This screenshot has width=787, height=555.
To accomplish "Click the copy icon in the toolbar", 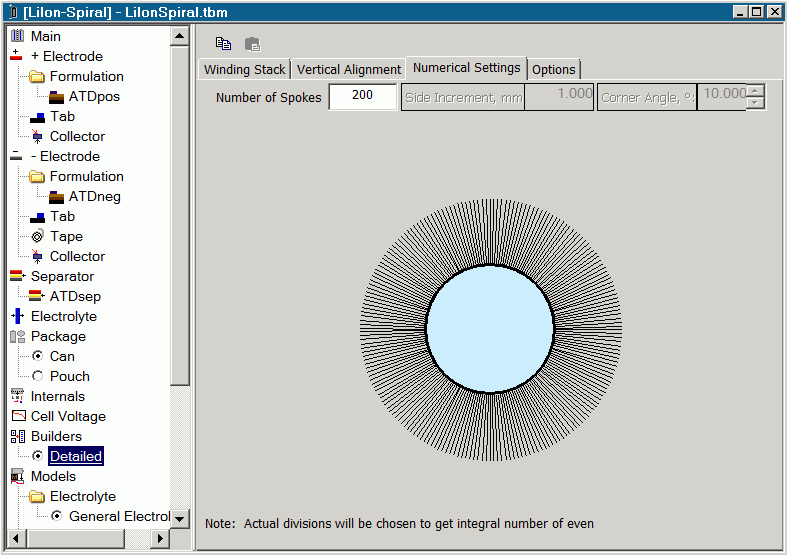I will (x=224, y=44).
